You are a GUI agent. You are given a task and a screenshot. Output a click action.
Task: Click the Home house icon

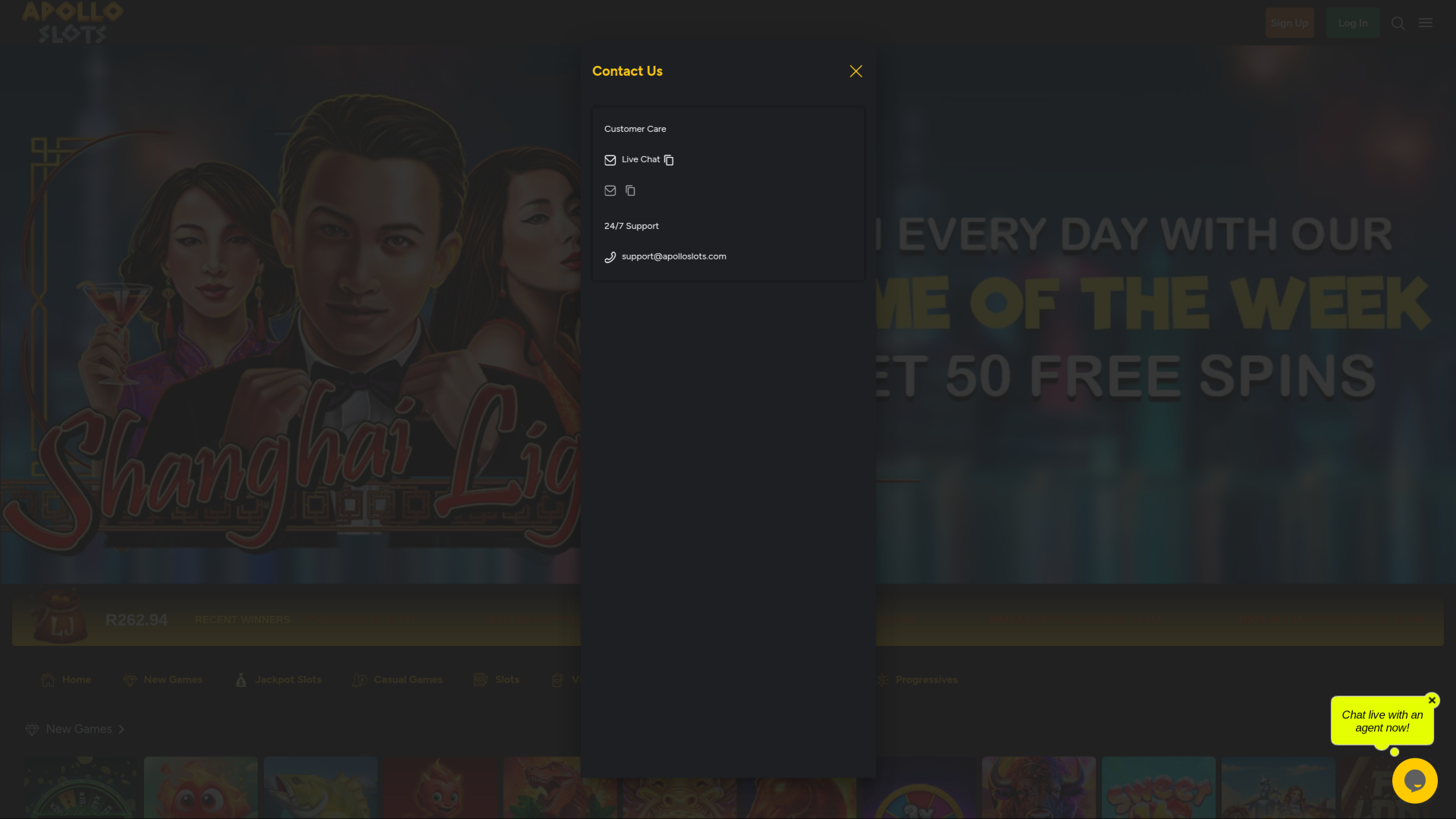point(48,679)
